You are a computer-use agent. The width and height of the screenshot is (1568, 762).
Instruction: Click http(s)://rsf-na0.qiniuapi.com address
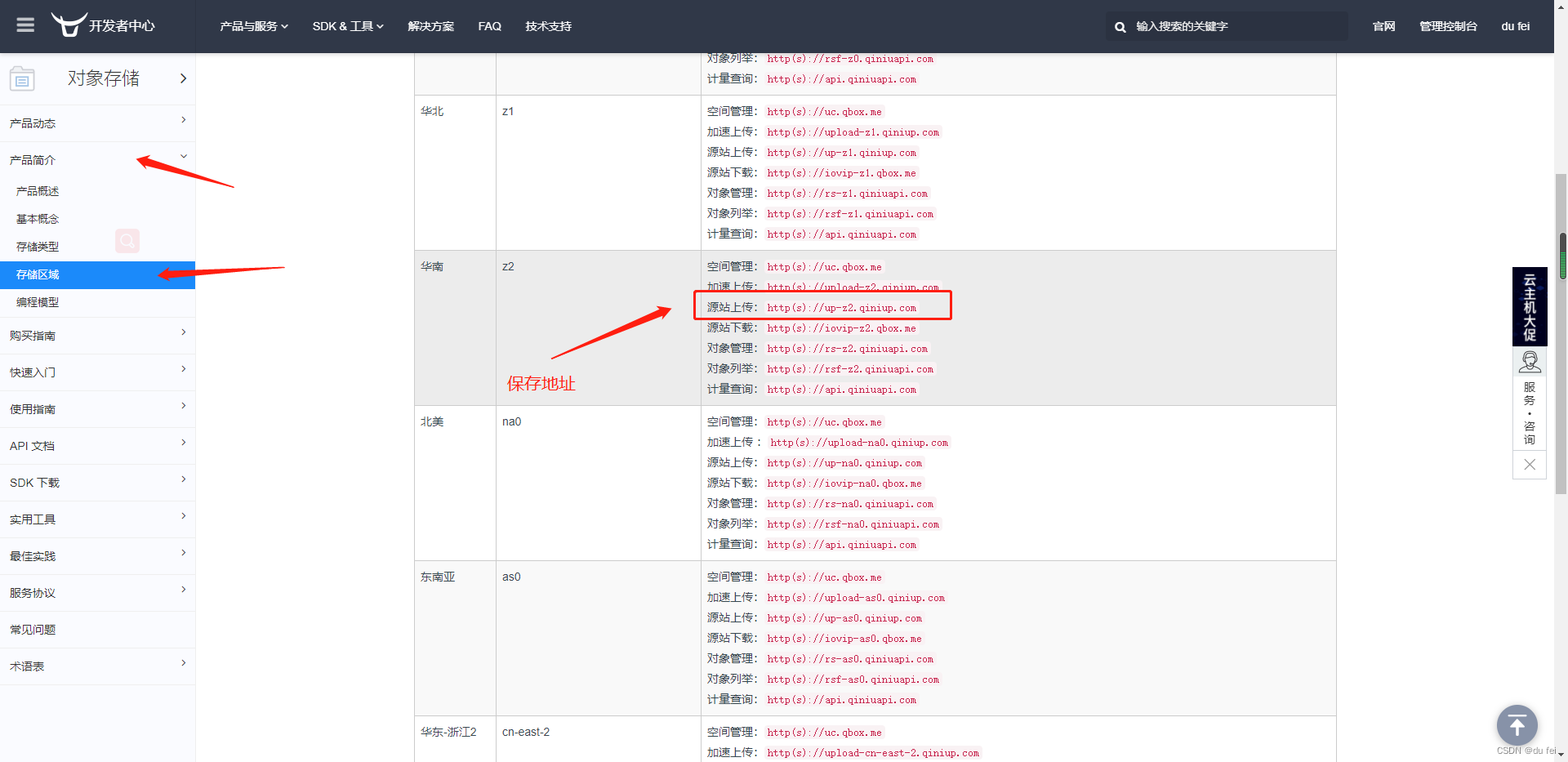(853, 524)
